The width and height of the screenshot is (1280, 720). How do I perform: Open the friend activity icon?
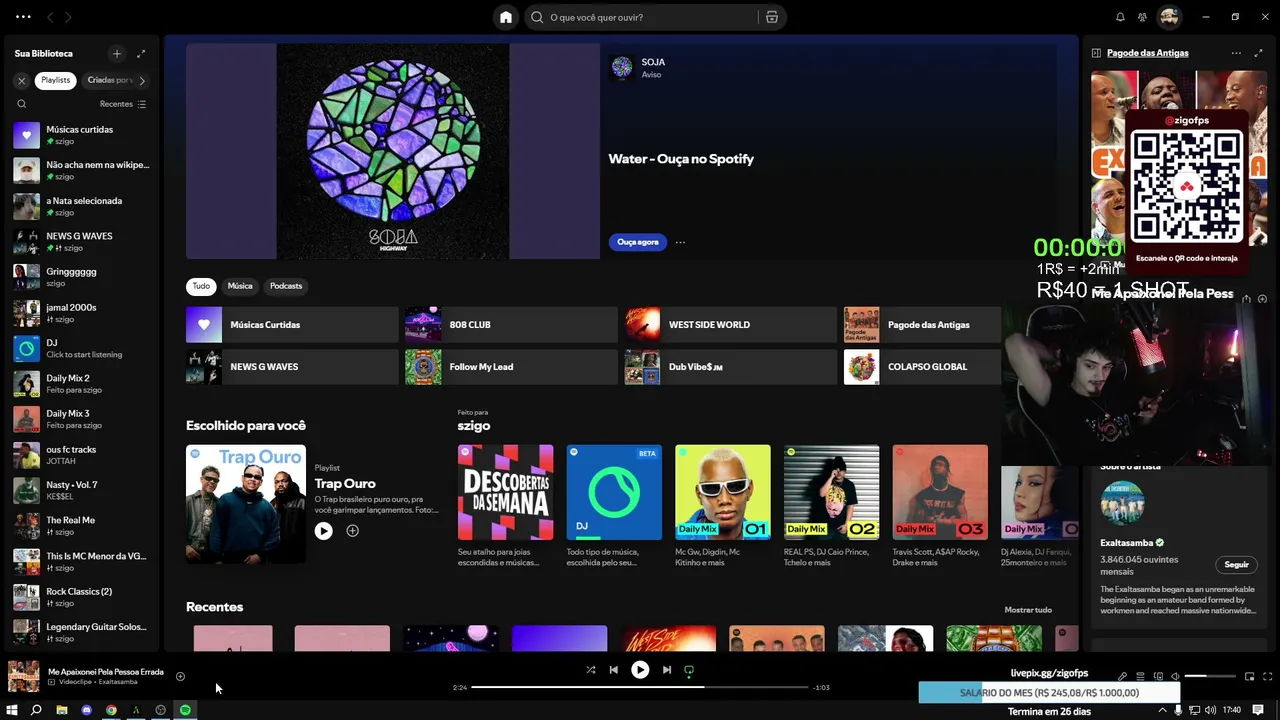point(1142,17)
